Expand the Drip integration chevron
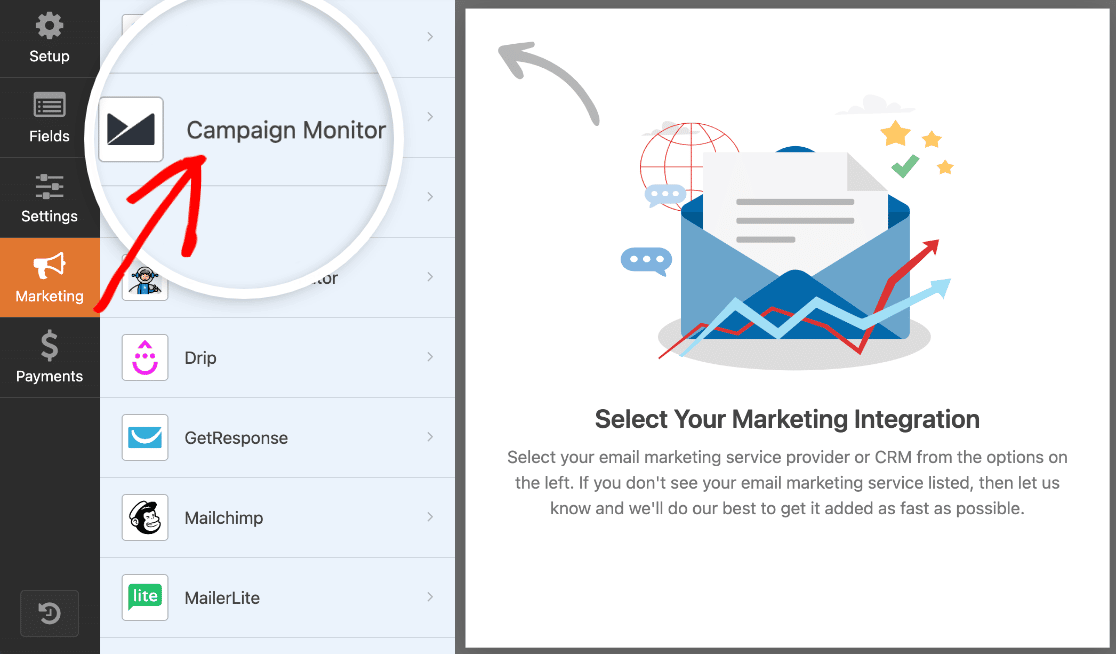Image resolution: width=1116 pixels, height=654 pixels. (430, 357)
